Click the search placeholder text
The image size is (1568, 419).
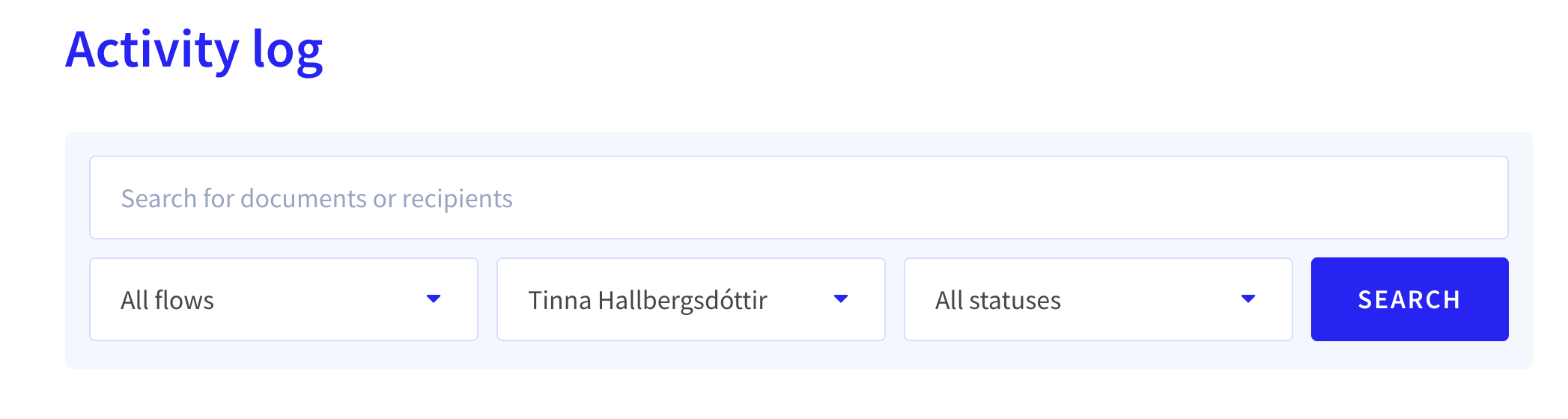click(317, 198)
